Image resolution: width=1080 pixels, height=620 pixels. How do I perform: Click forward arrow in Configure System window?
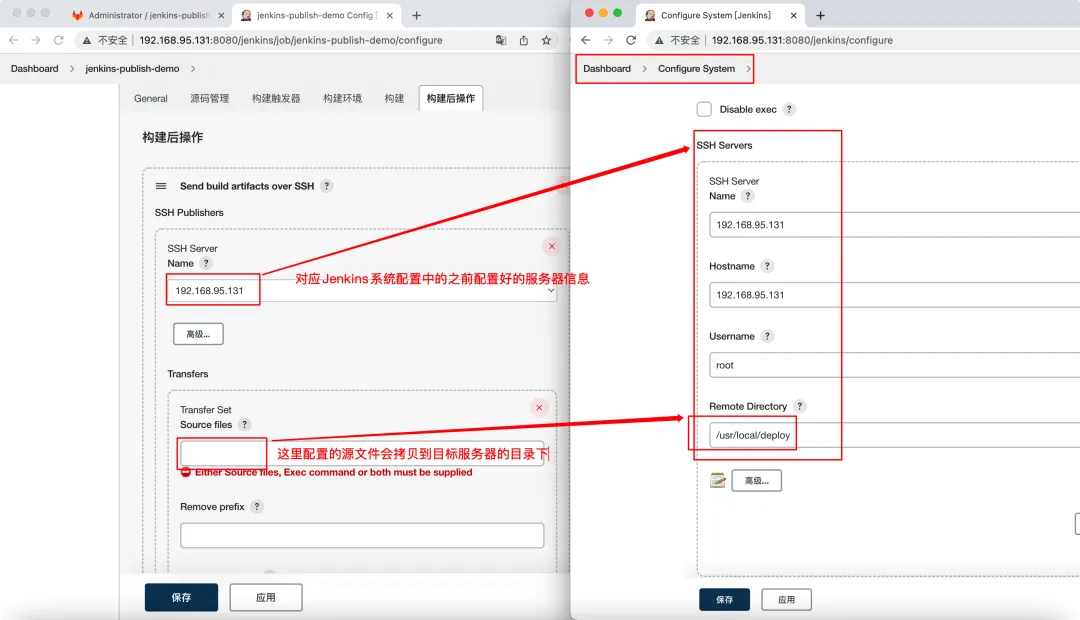608,40
